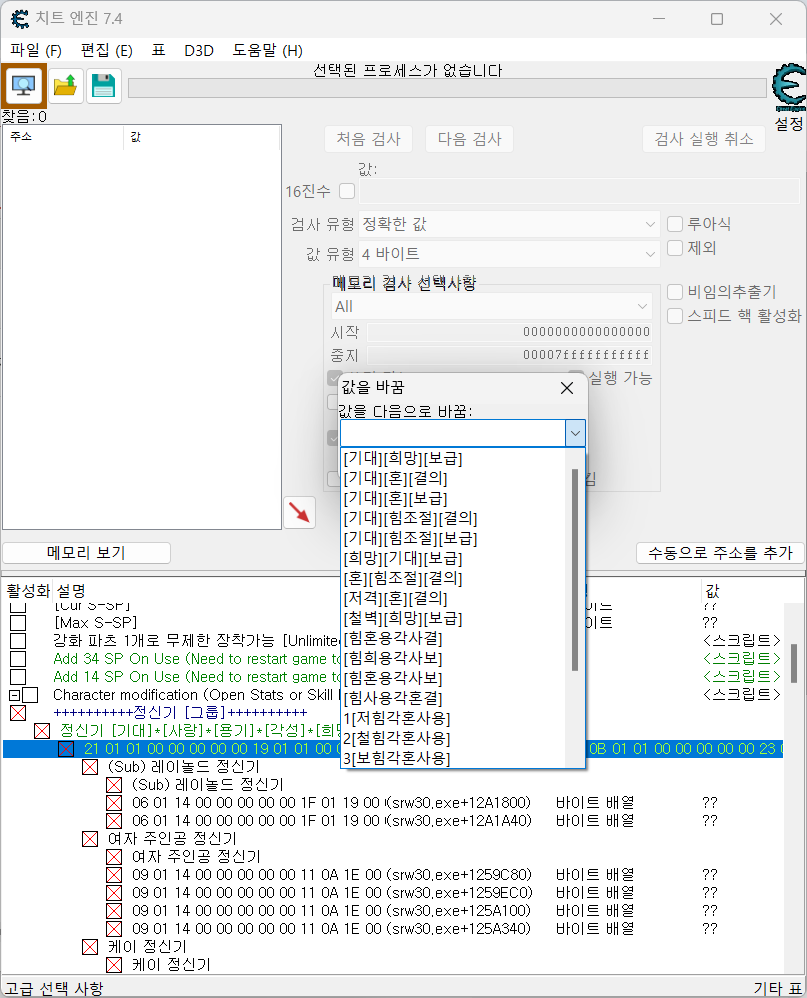The image size is (807, 998).
Task: Toggle the 16진수 checkbox
Action: 347,191
